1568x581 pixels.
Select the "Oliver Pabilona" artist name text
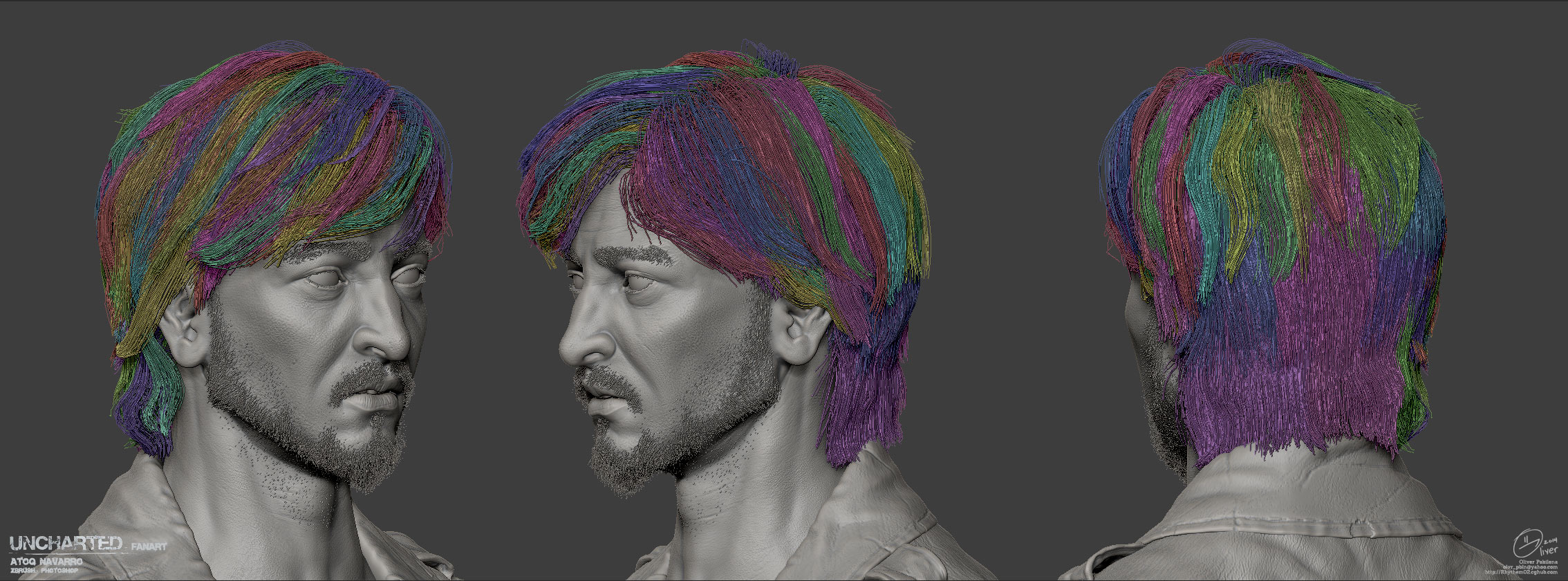coord(1538,562)
